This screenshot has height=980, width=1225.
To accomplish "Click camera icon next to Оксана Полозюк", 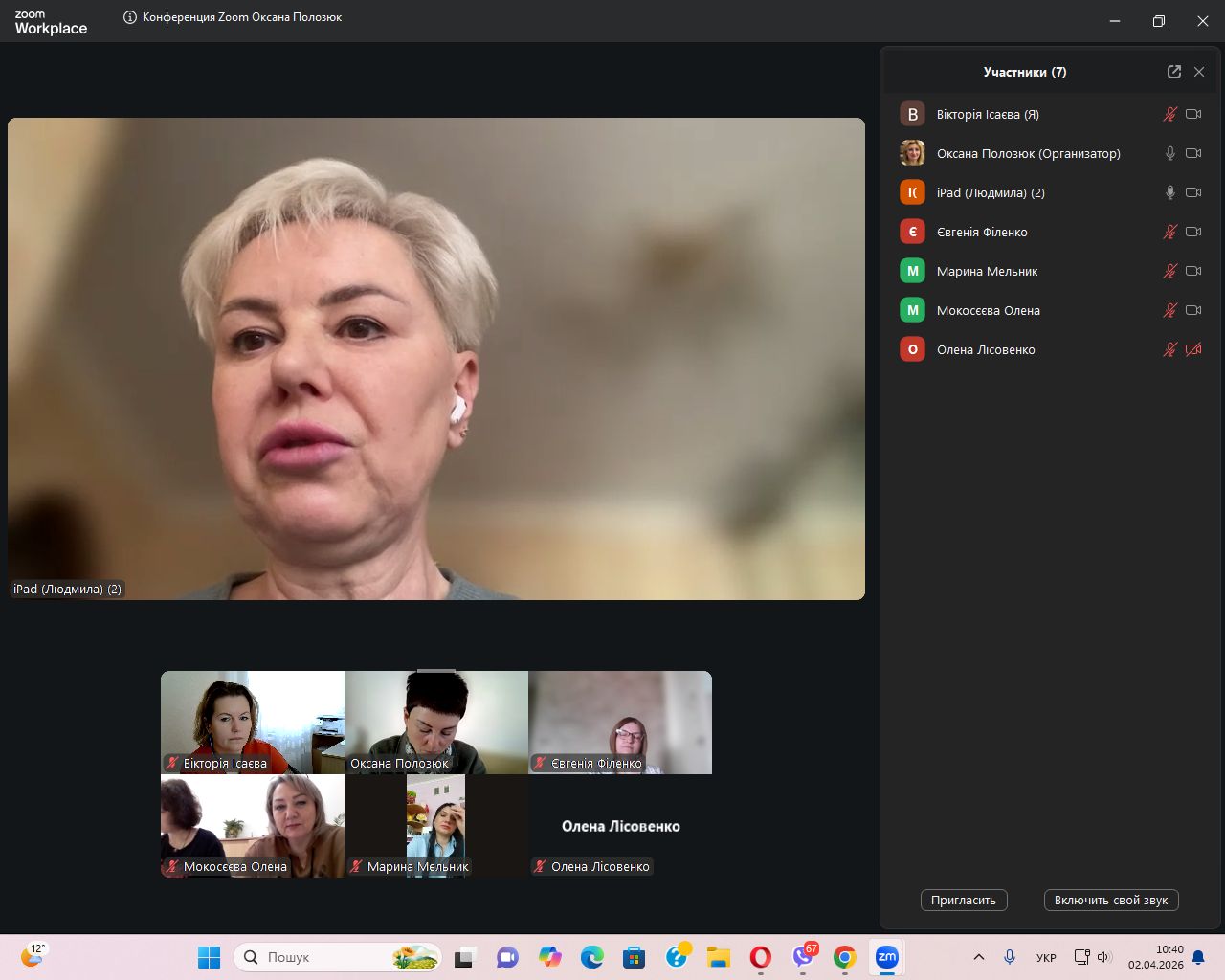I will tap(1193, 153).
